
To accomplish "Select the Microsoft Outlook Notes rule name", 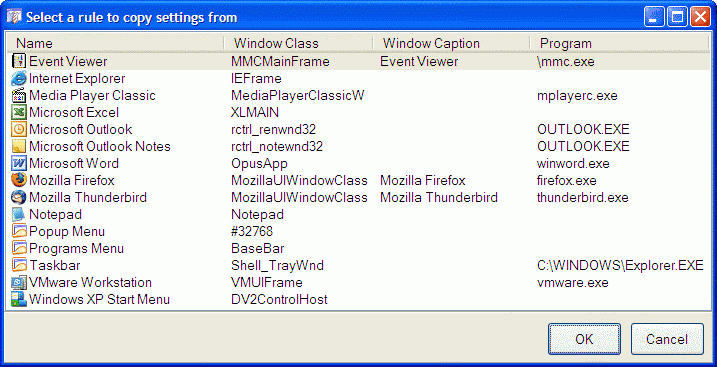I will 100,146.
